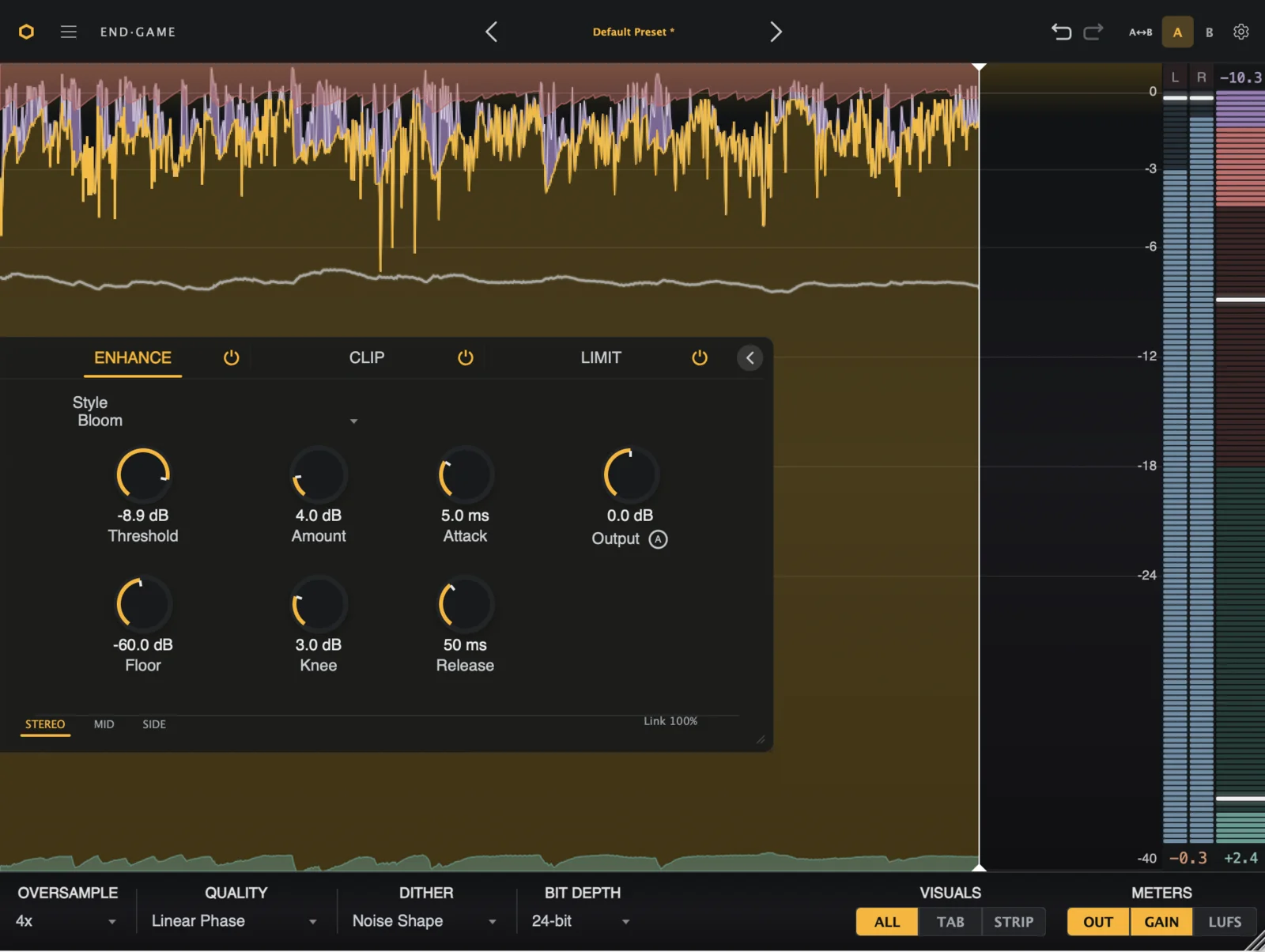This screenshot has width=1265, height=952.
Task: Click the auto output 'A' circle icon
Action: (658, 539)
